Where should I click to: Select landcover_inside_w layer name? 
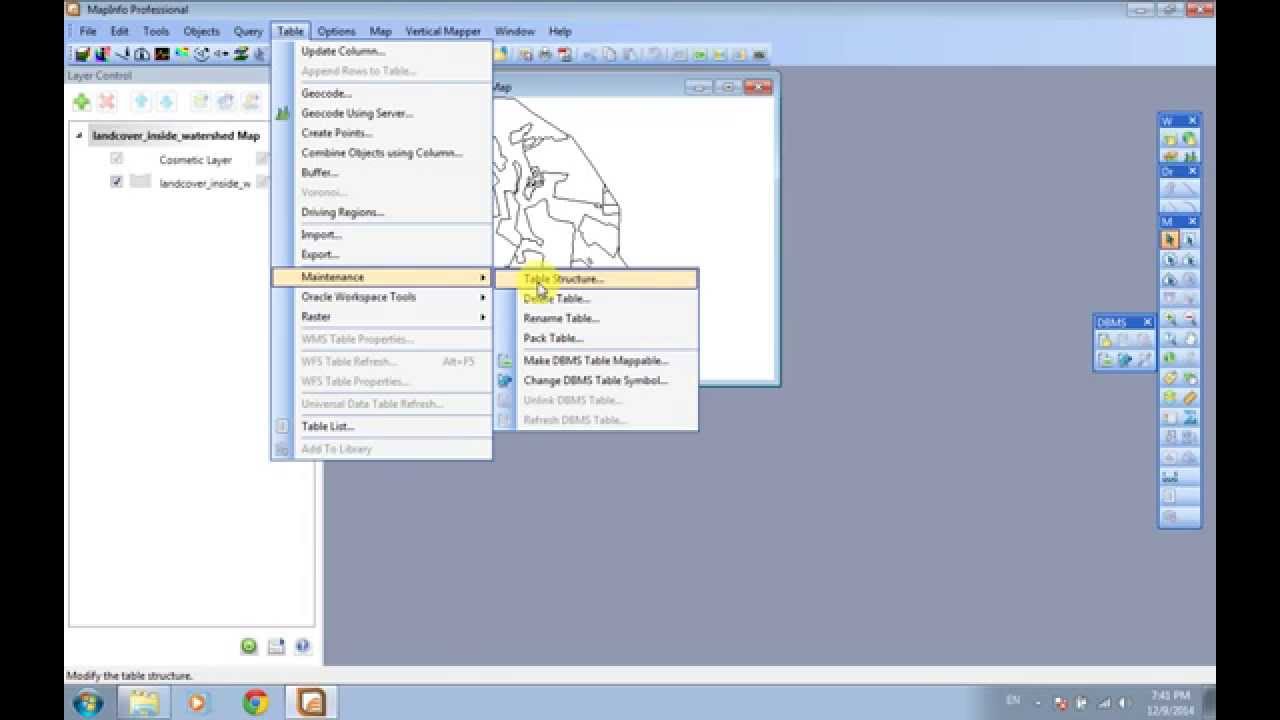pos(205,184)
